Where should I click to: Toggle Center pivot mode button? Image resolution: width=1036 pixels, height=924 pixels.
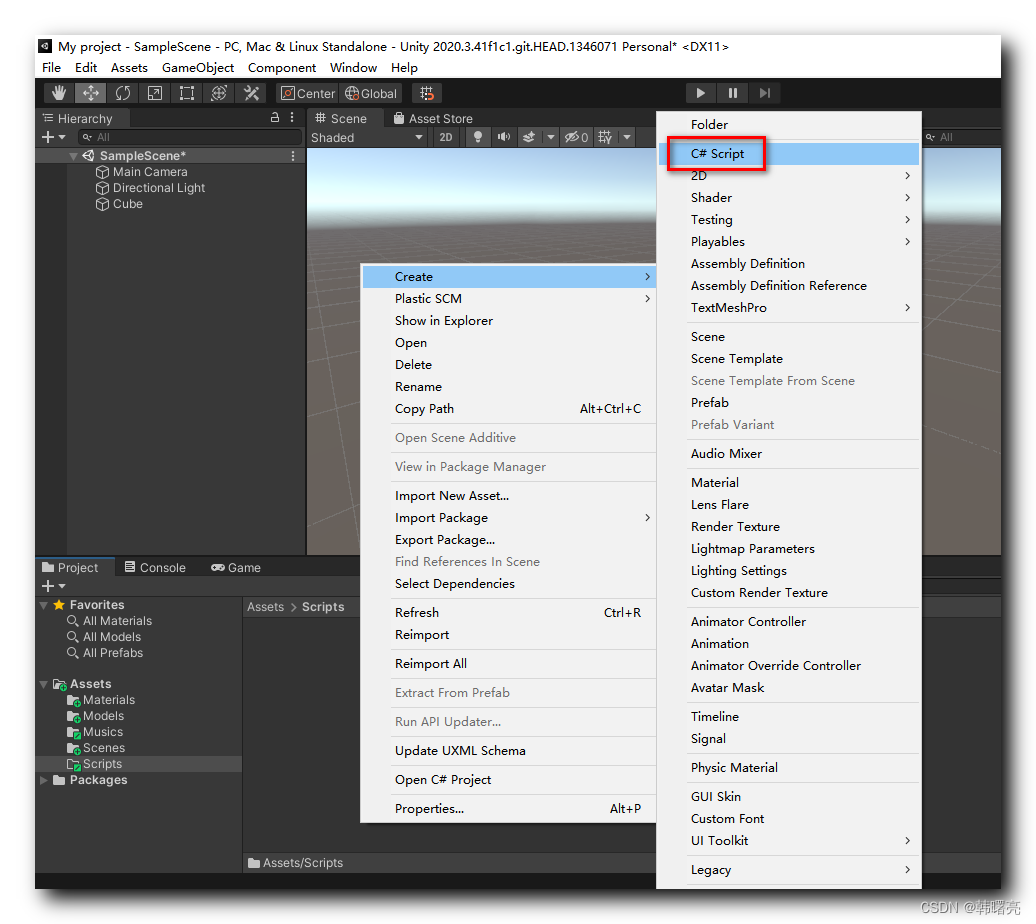point(308,93)
